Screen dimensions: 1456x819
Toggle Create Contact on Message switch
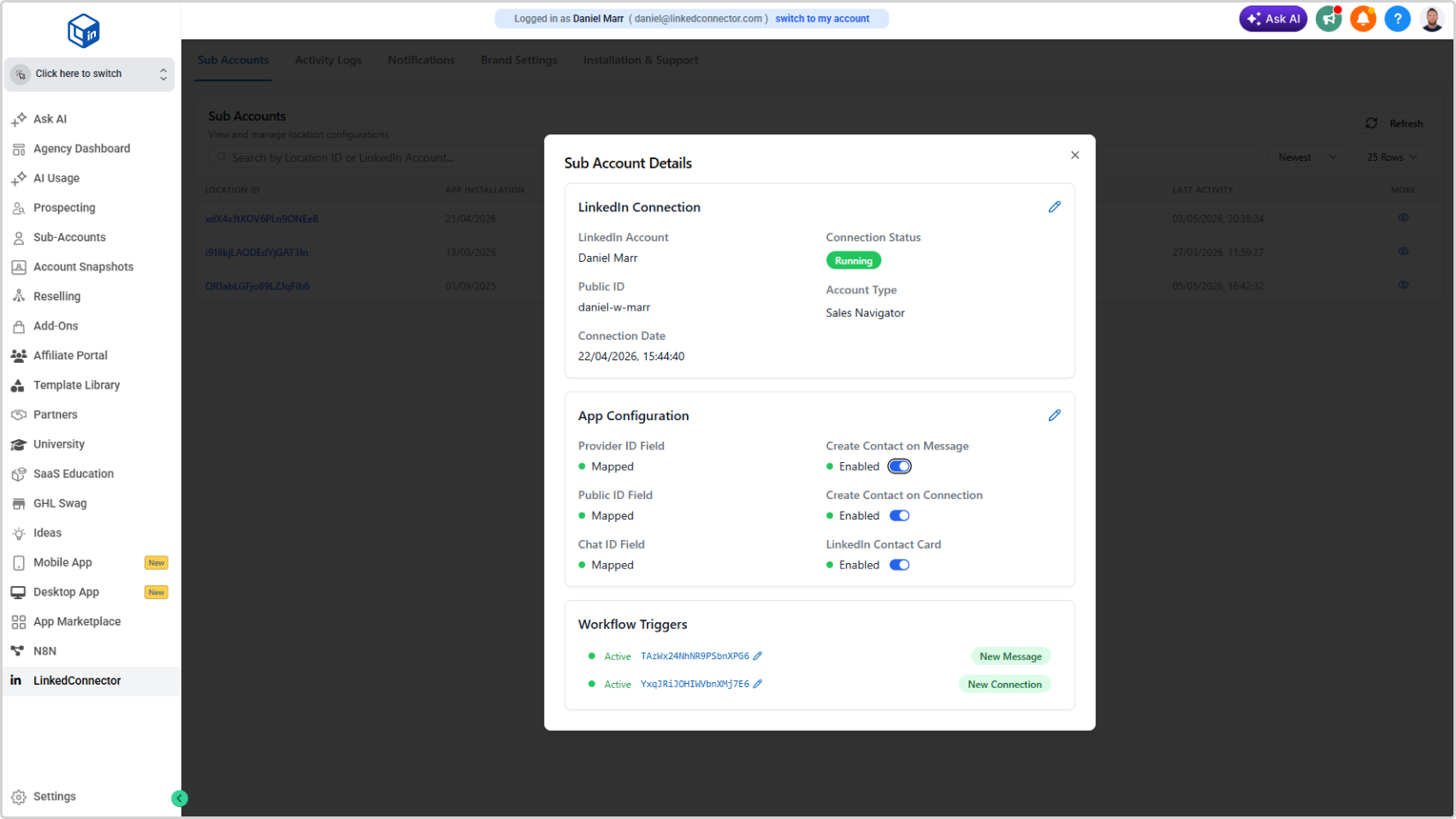[899, 466]
